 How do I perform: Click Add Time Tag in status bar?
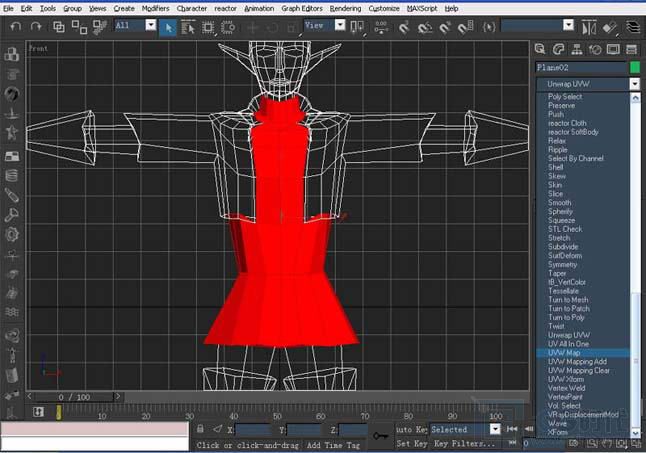(333, 445)
